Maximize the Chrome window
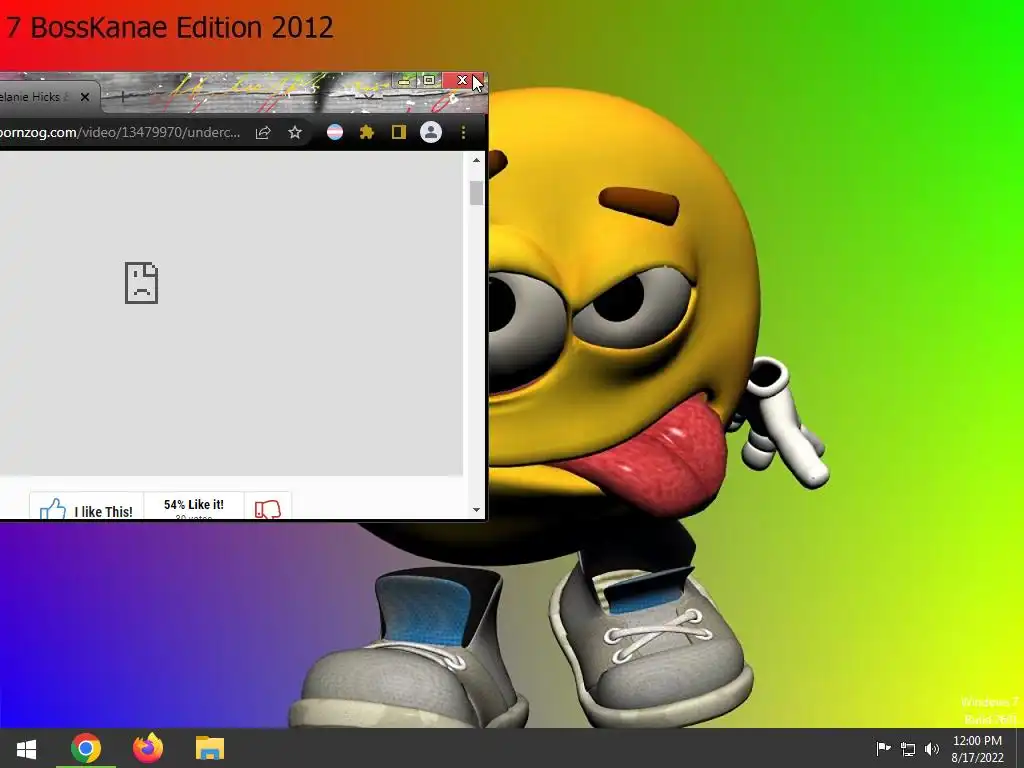Screen dimensions: 1024x768 point(429,80)
